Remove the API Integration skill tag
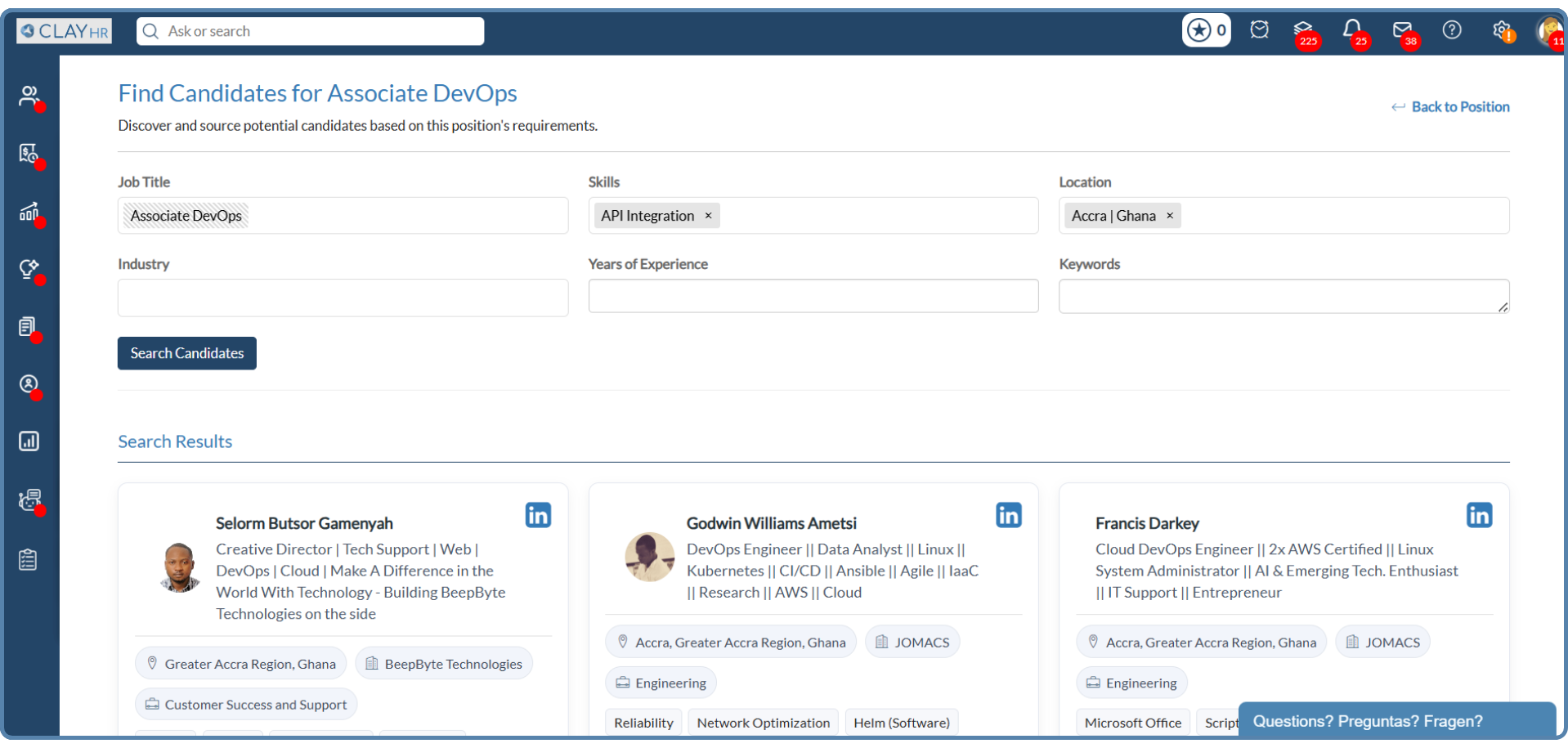Screen dimensions: 1568x748 click(708, 216)
